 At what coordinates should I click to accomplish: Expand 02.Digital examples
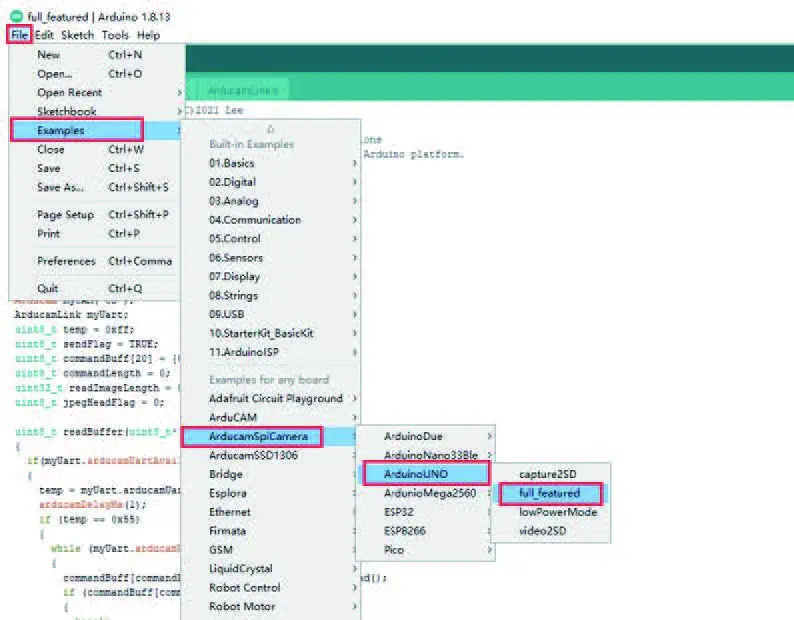click(x=271, y=182)
